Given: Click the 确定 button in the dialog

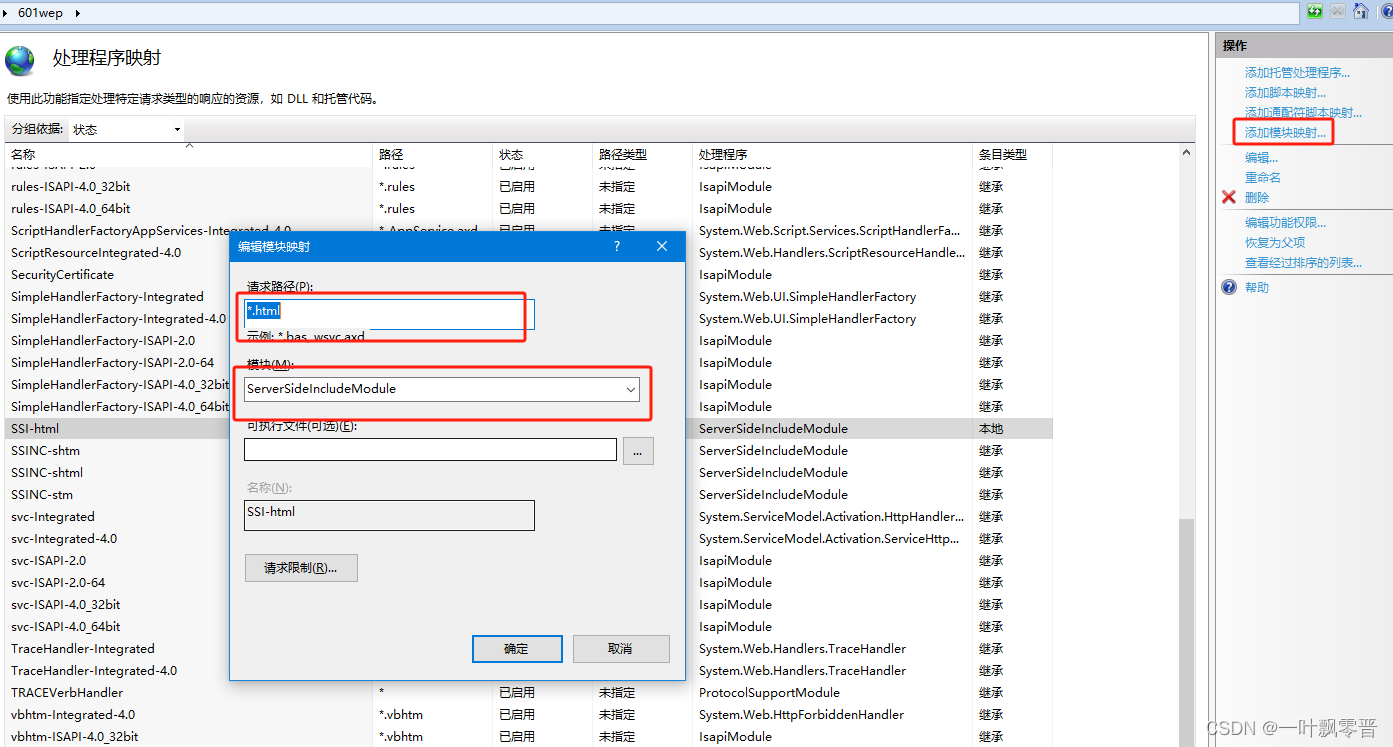Looking at the screenshot, I should 519,649.
